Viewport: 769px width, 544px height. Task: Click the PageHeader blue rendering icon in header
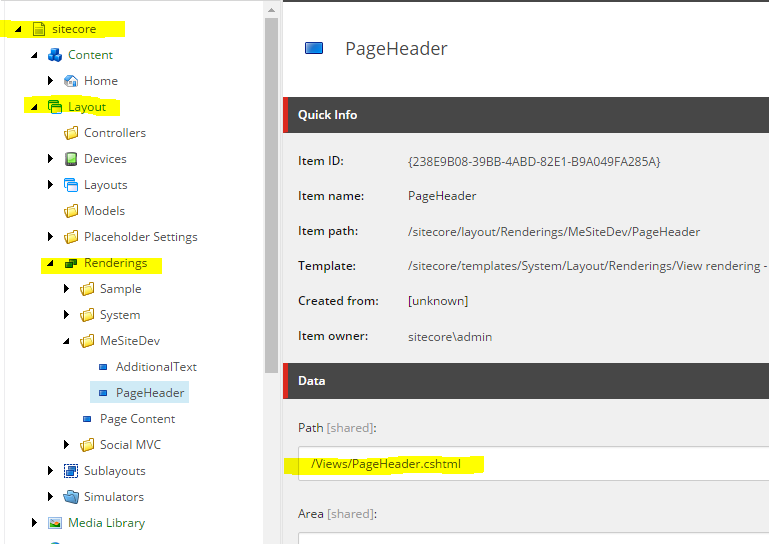pyautogui.click(x=314, y=48)
